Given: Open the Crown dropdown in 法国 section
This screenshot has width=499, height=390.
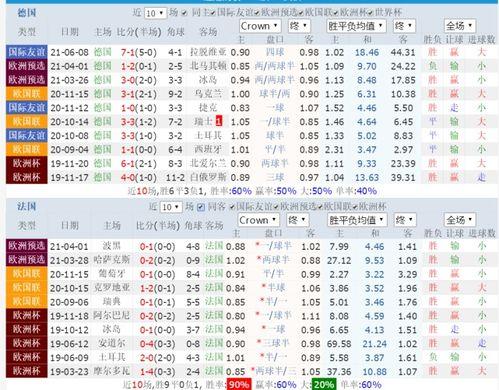Looking at the screenshot, I should [259, 220].
